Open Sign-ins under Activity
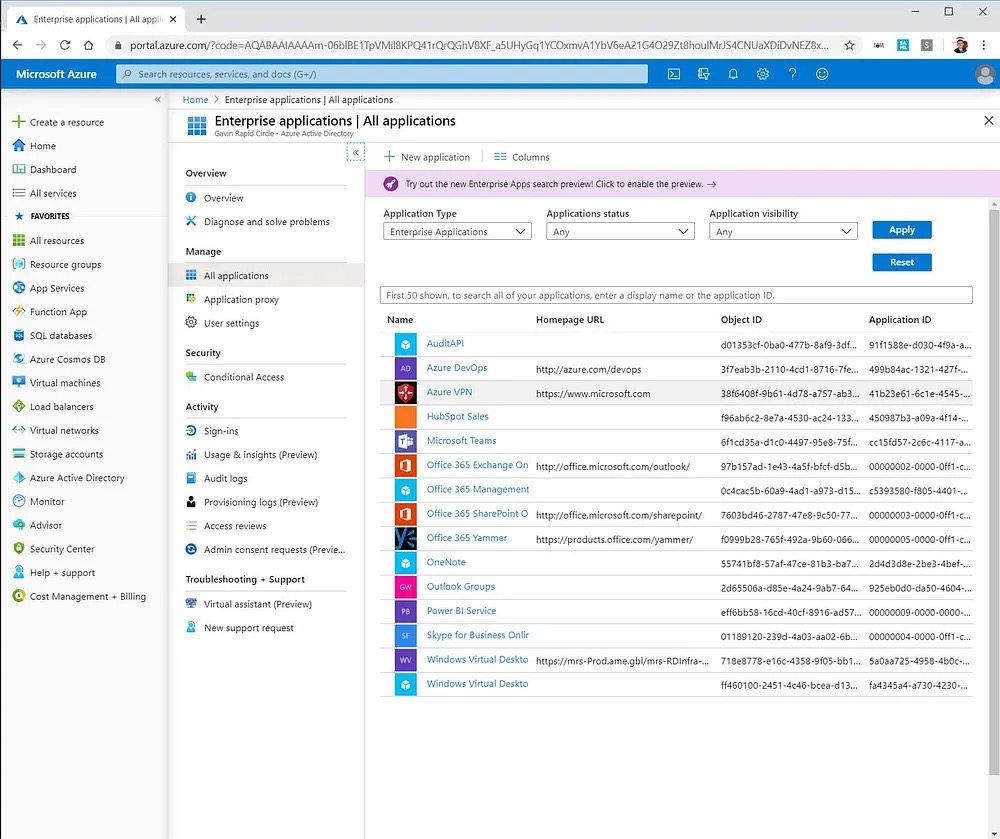 [x=221, y=431]
